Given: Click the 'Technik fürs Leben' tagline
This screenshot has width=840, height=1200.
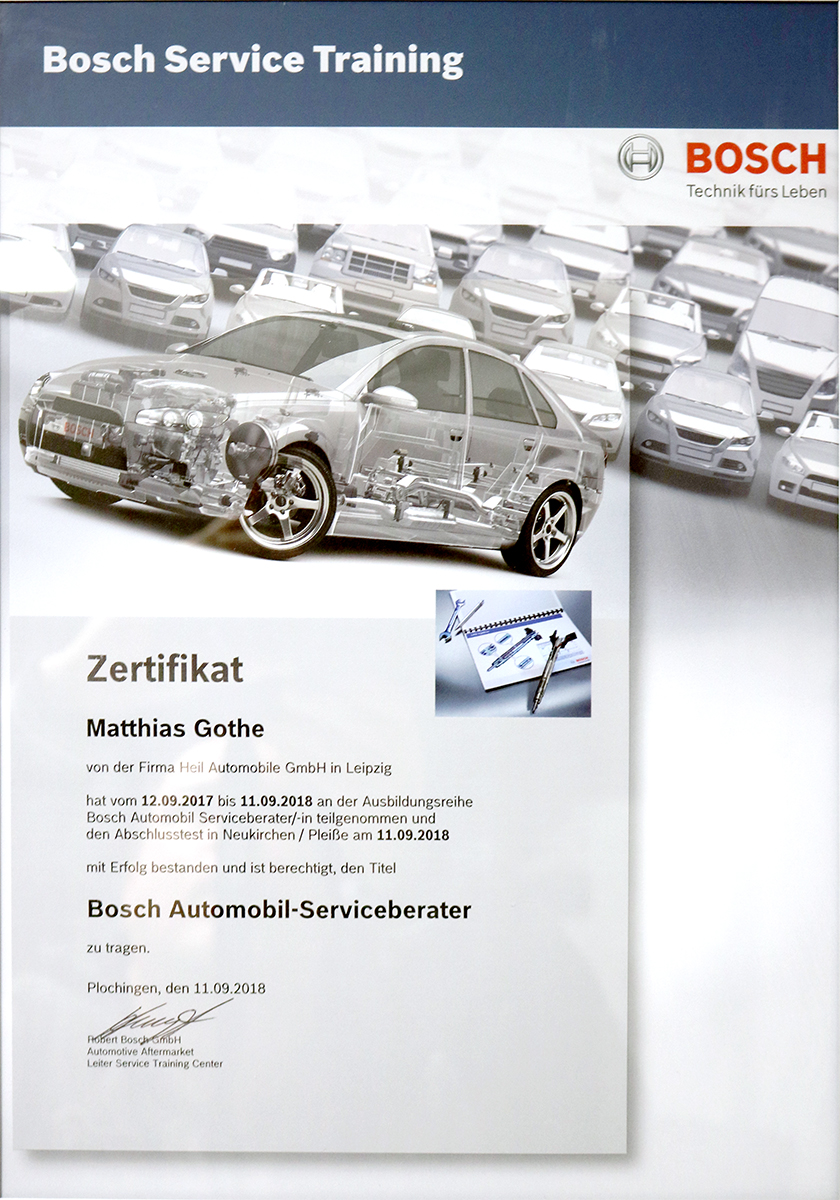Looking at the screenshot, I should pos(755,190).
